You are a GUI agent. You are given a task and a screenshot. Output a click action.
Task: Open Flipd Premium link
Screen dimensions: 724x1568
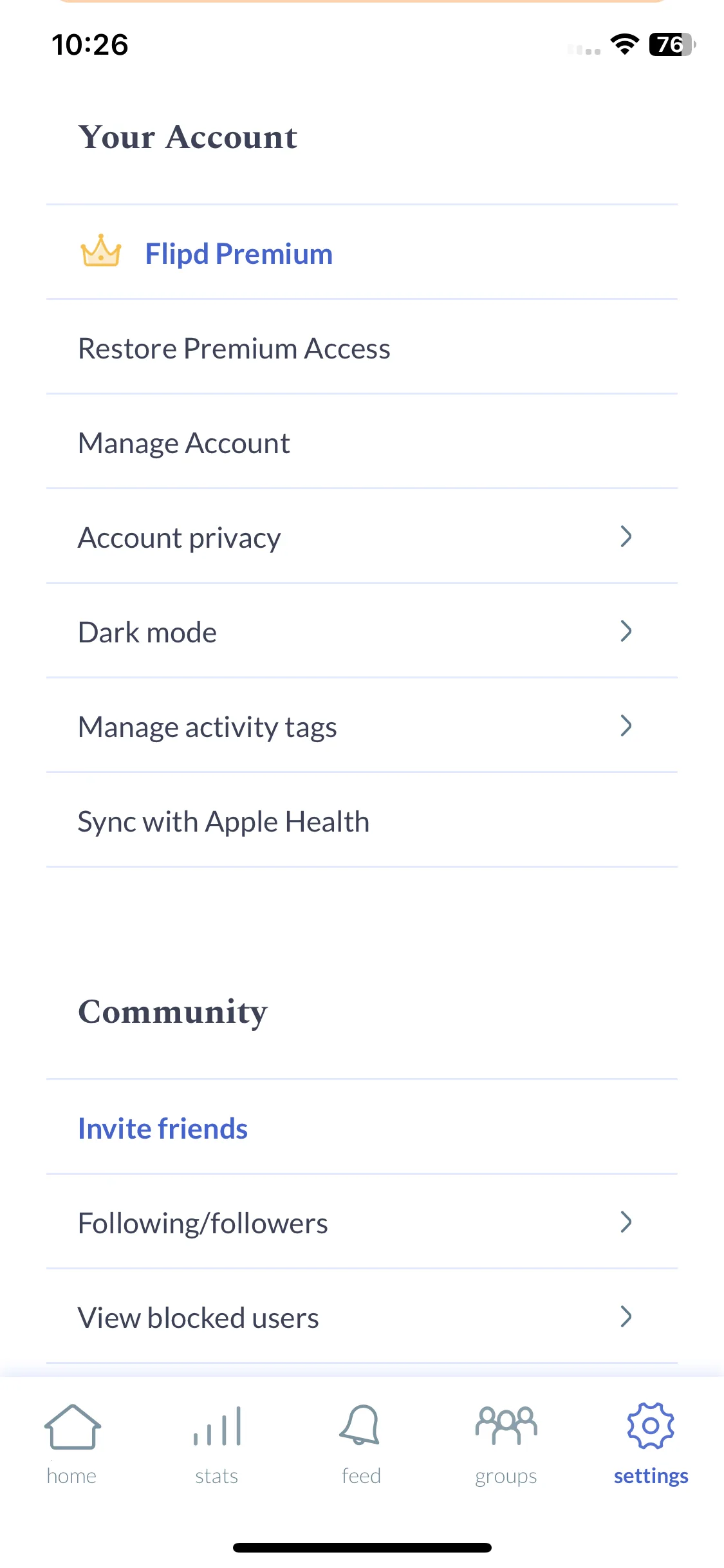coord(239,254)
